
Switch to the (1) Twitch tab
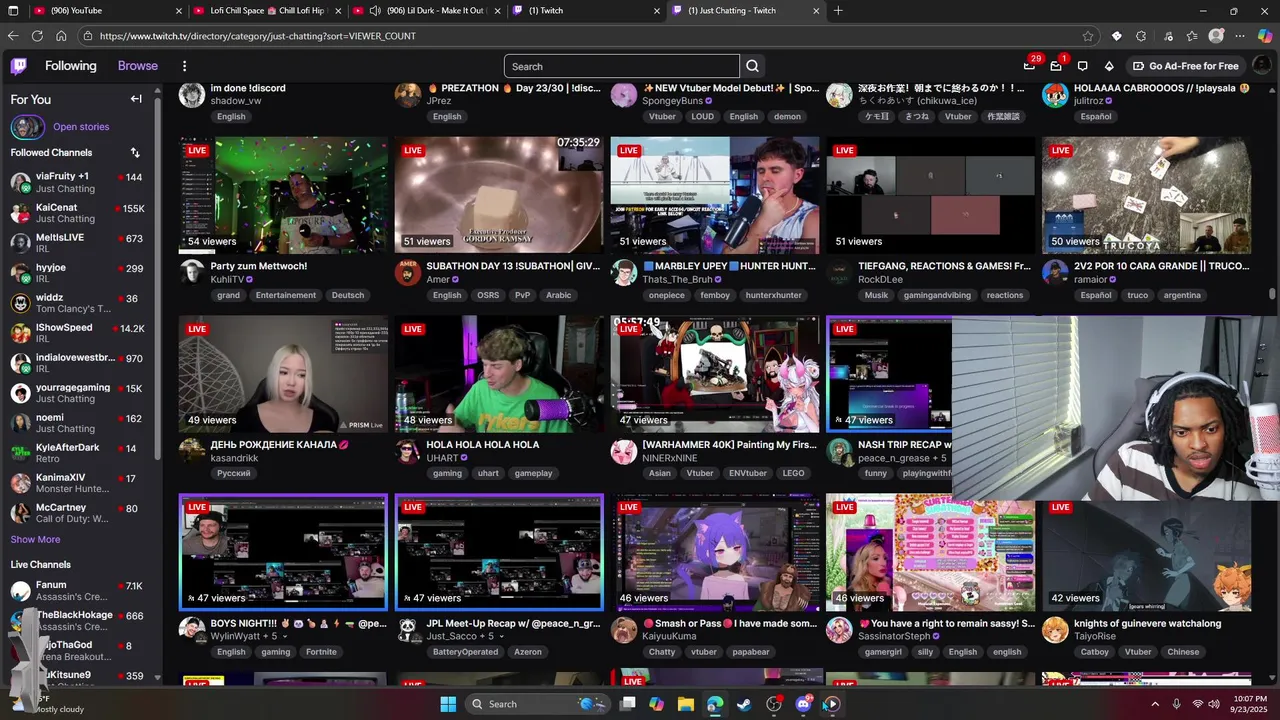coord(585,11)
